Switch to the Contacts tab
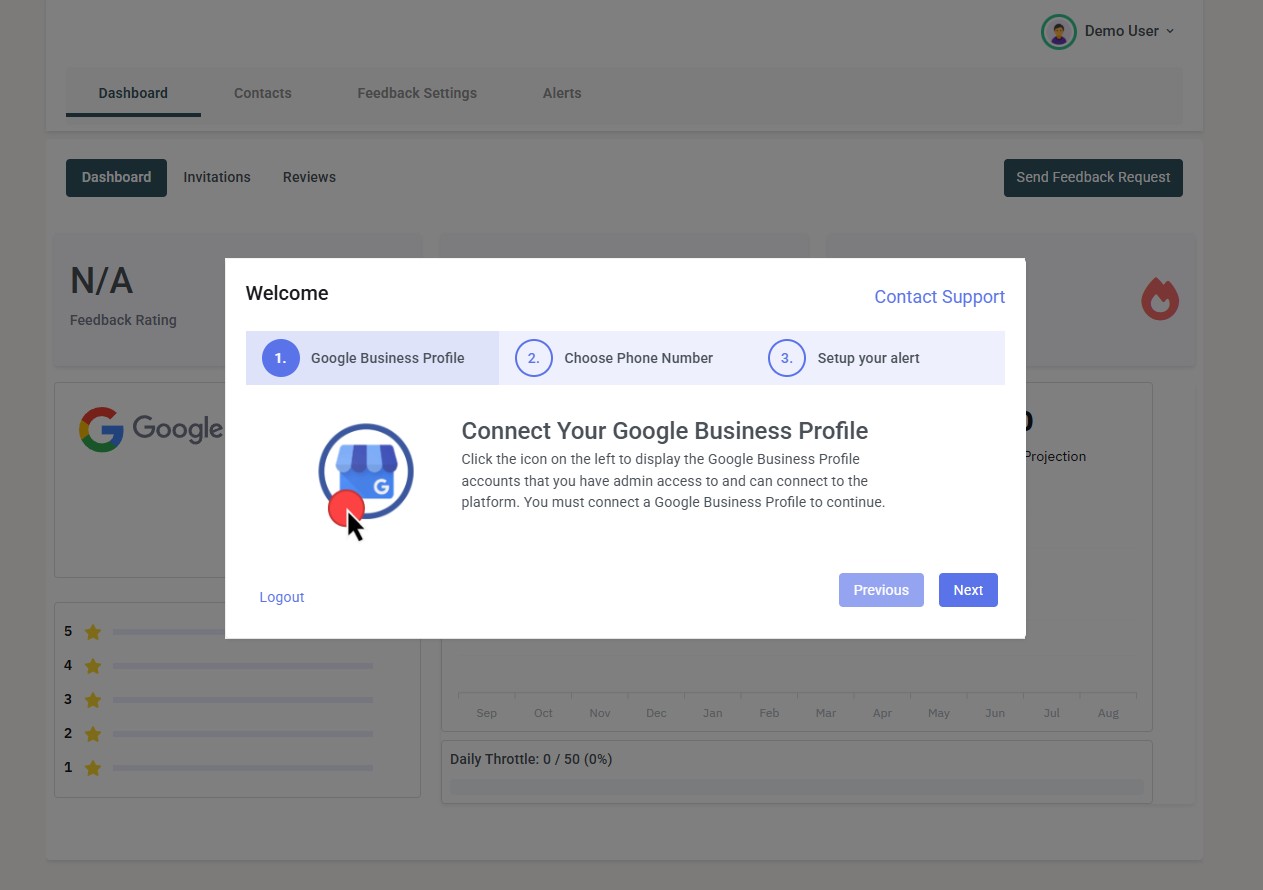This screenshot has height=890, width=1263. [263, 93]
